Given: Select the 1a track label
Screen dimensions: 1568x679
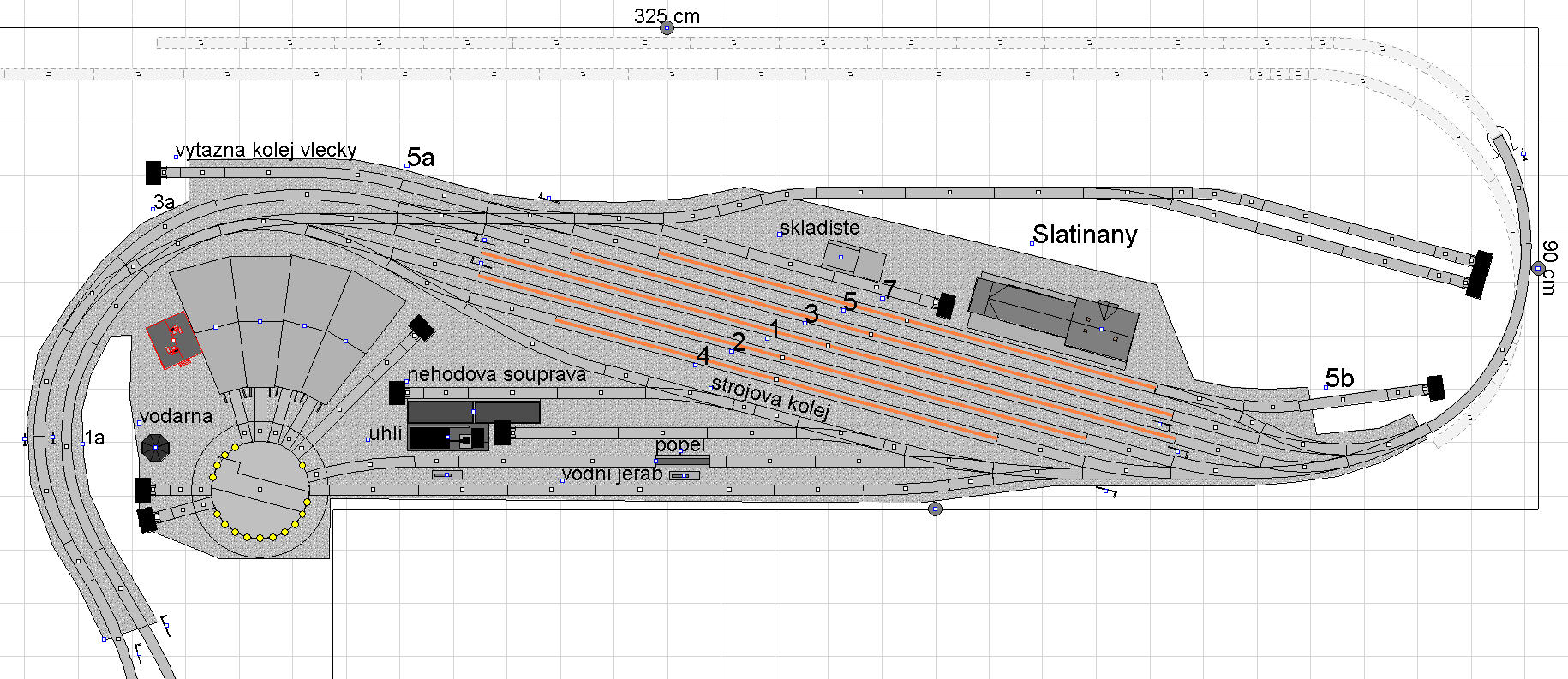Looking at the screenshot, I should [x=94, y=438].
